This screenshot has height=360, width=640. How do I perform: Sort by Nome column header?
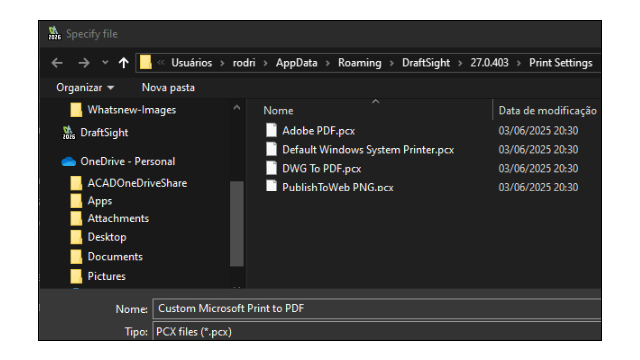[x=278, y=111]
